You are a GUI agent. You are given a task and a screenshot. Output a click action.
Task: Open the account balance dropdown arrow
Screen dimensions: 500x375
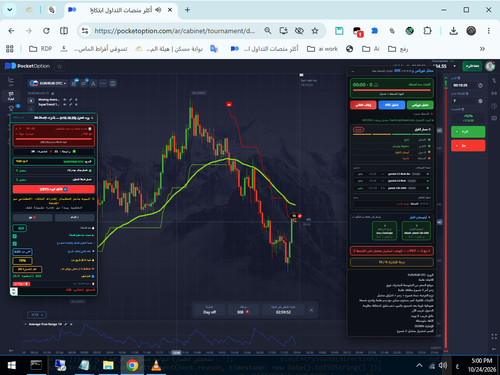point(454,66)
